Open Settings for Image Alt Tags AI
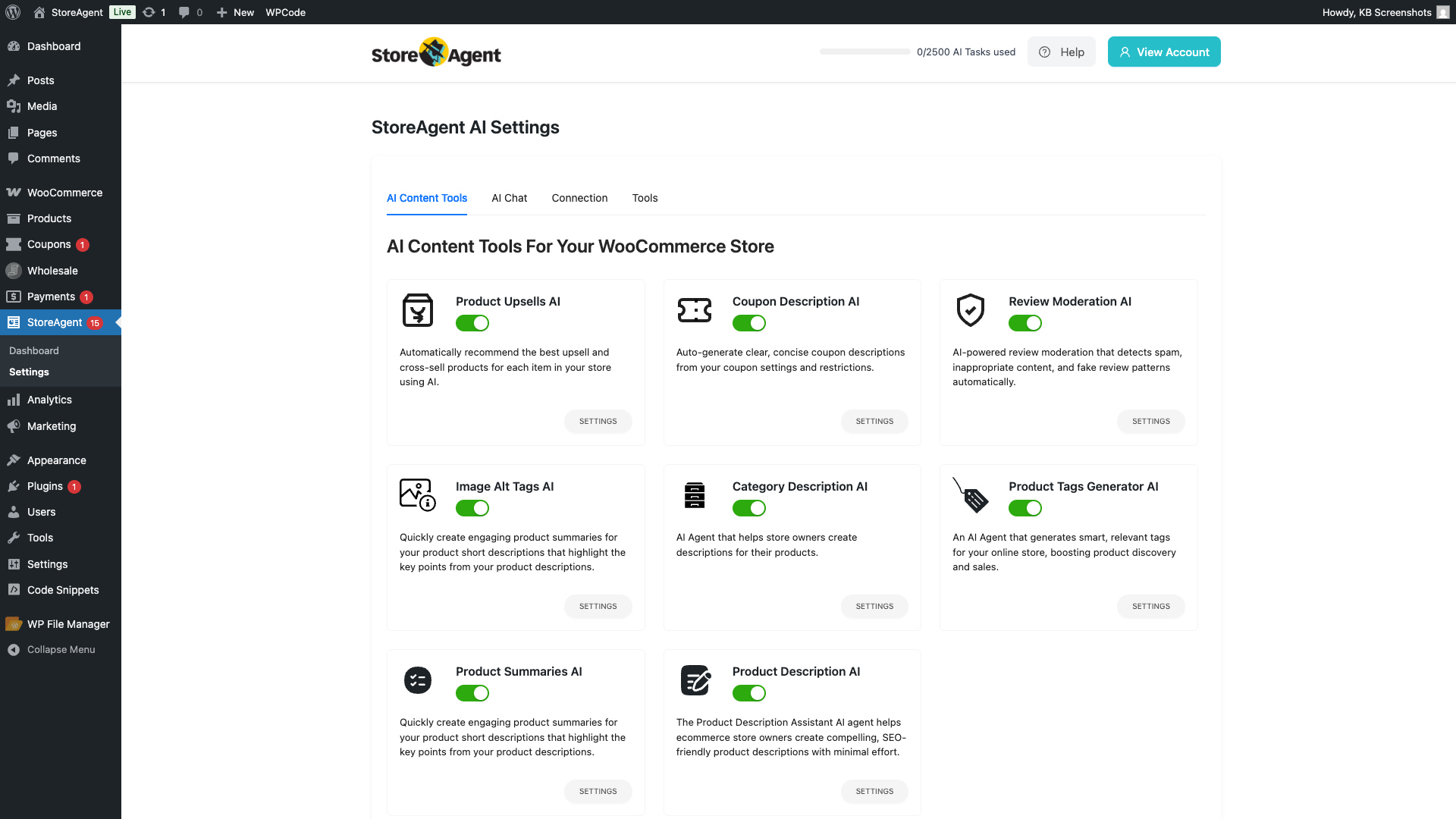Image resolution: width=1456 pixels, height=819 pixels. (x=598, y=607)
